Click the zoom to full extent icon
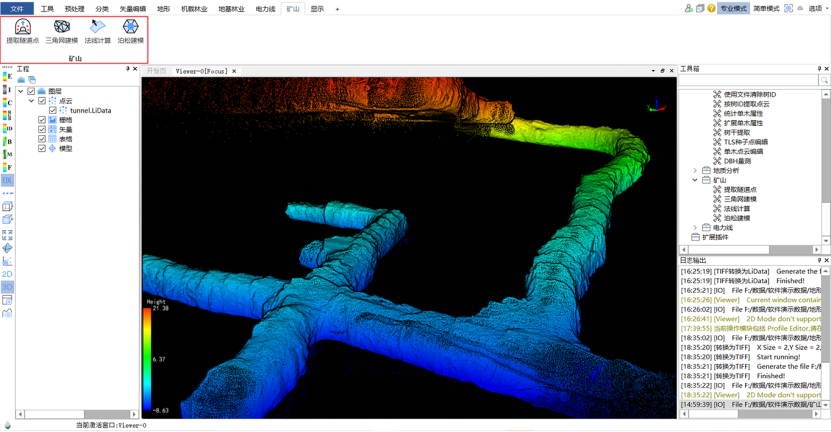 [7, 235]
